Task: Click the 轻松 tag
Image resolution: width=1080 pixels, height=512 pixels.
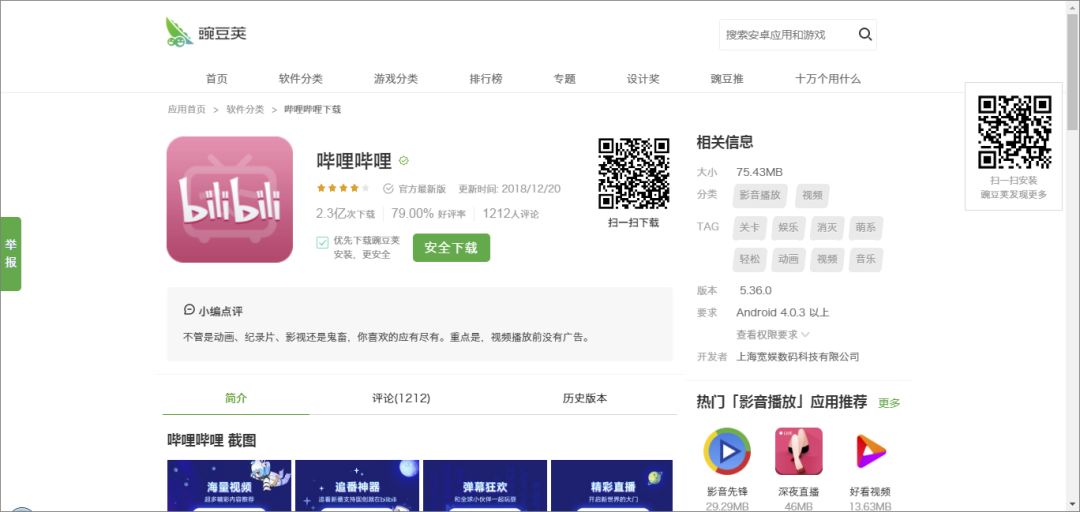Action: (x=749, y=259)
